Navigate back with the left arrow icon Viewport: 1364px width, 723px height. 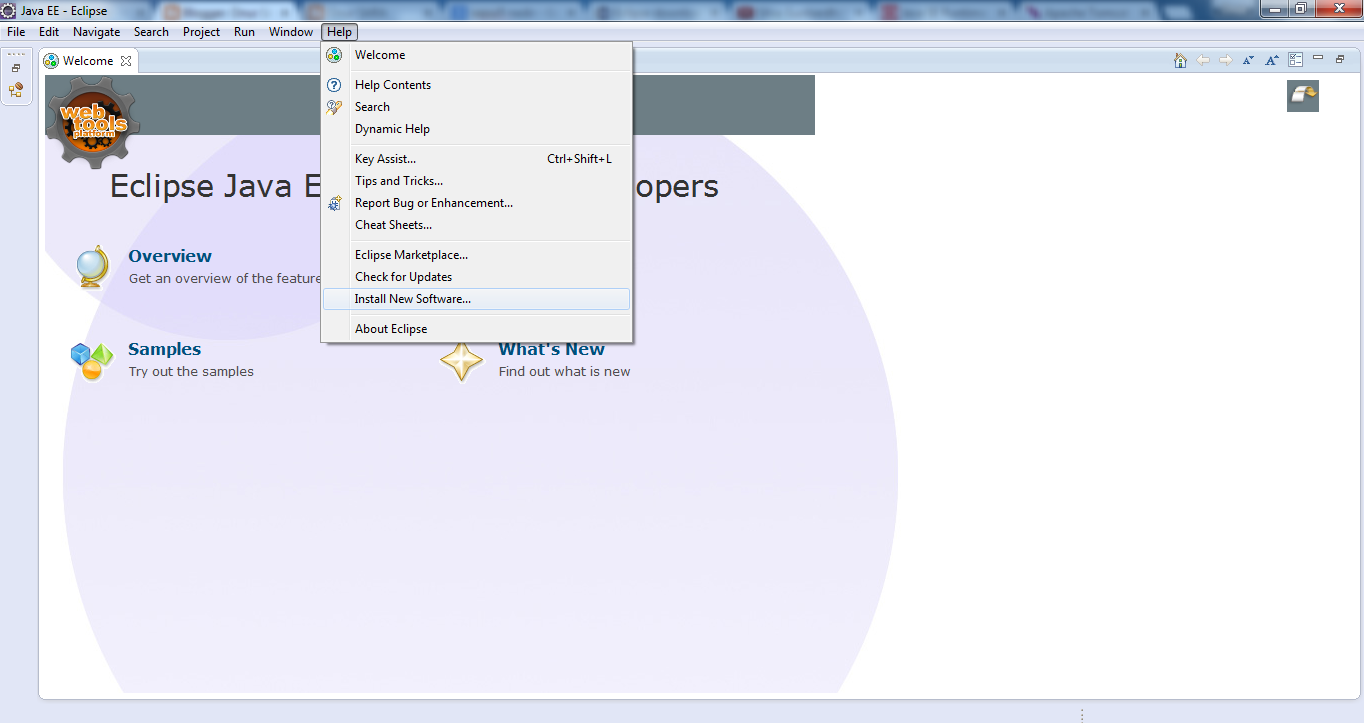click(1203, 60)
